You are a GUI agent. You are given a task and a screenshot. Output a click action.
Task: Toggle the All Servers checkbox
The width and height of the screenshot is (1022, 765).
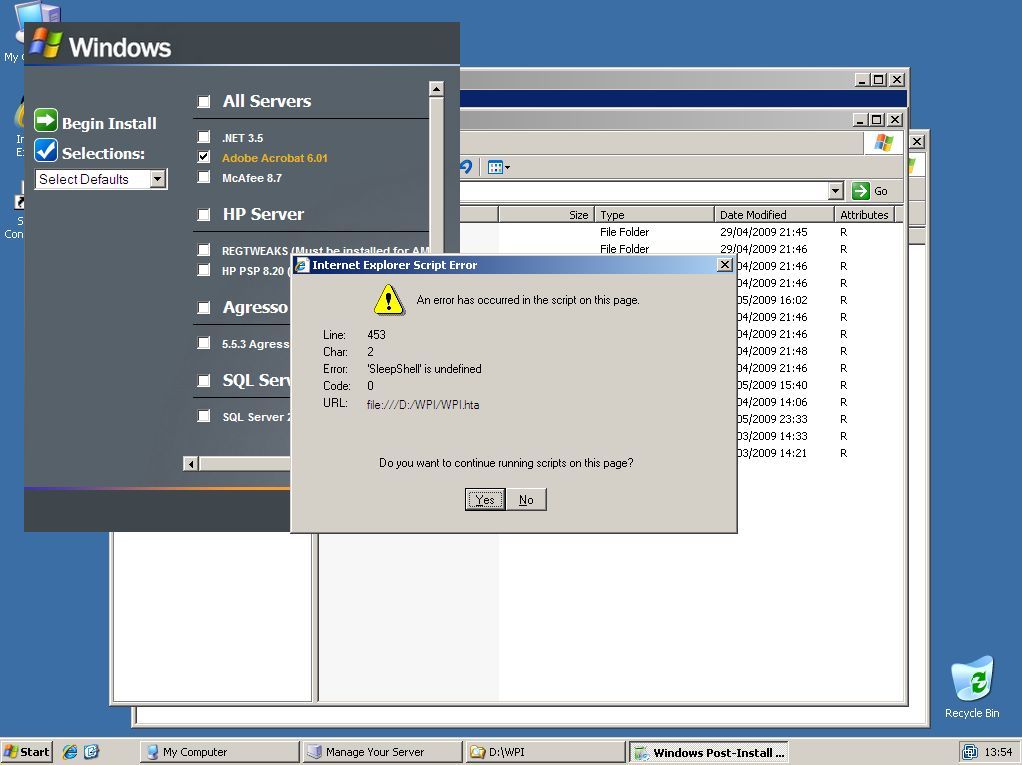(204, 102)
